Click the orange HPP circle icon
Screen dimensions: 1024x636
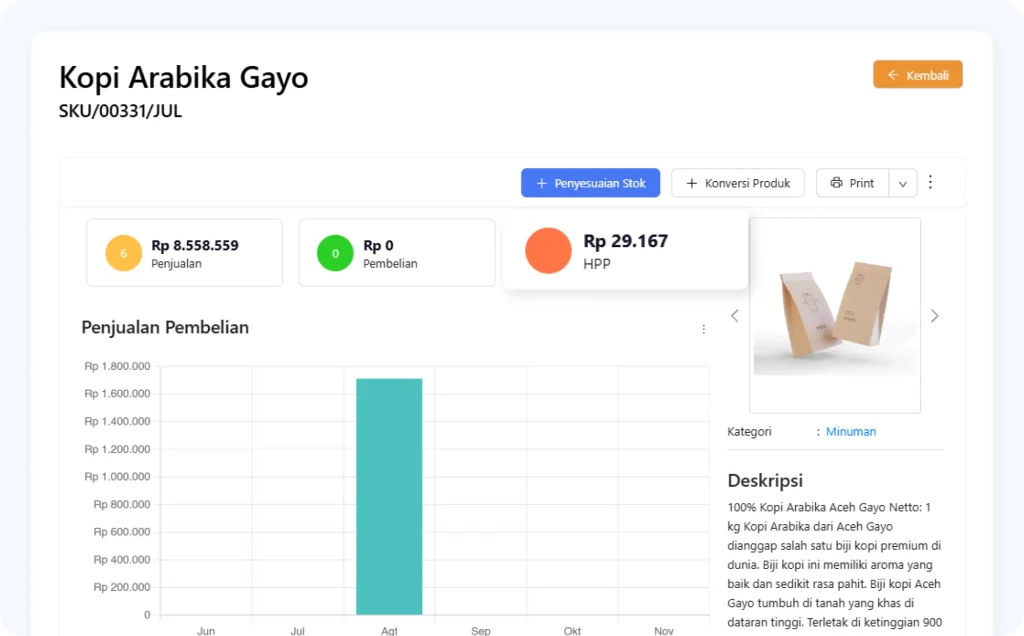pos(548,250)
